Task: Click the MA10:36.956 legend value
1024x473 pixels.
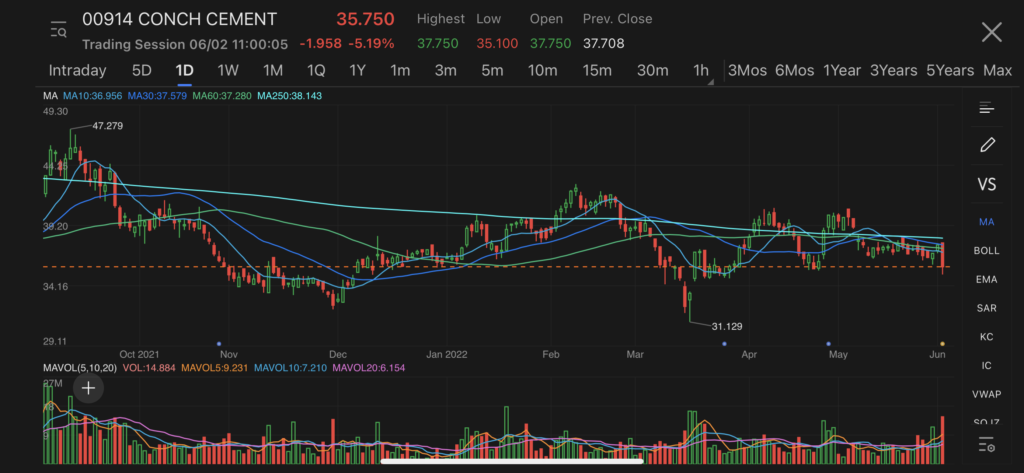Action: point(92,96)
